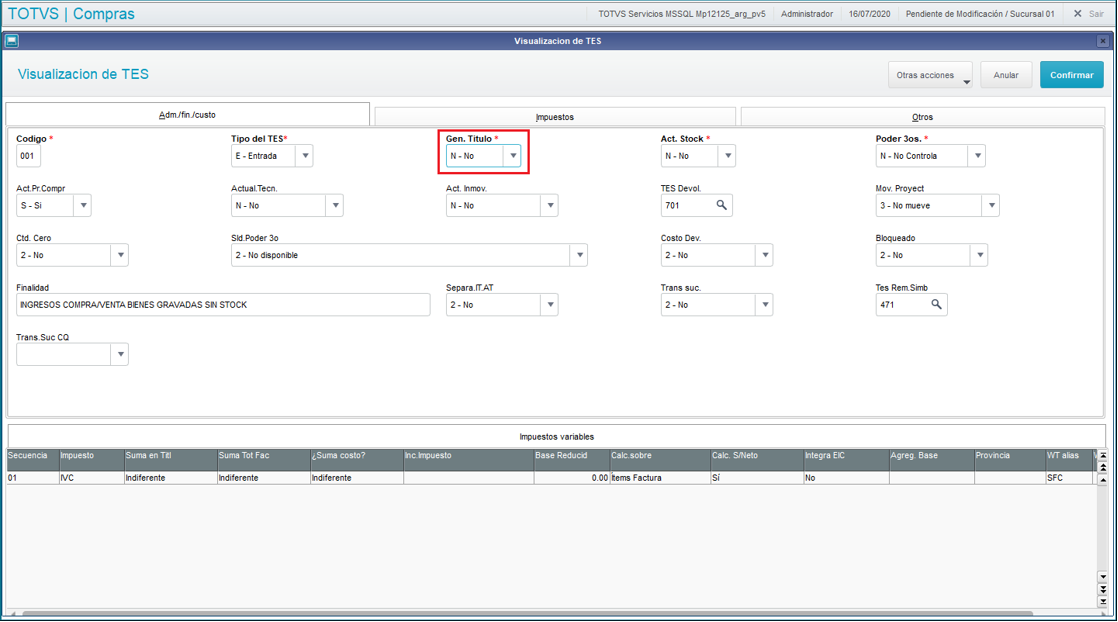Image resolution: width=1118 pixels, height=622 pixels.
Task: Open the Act. Inmov. dropdown
Action: (550, 205)
